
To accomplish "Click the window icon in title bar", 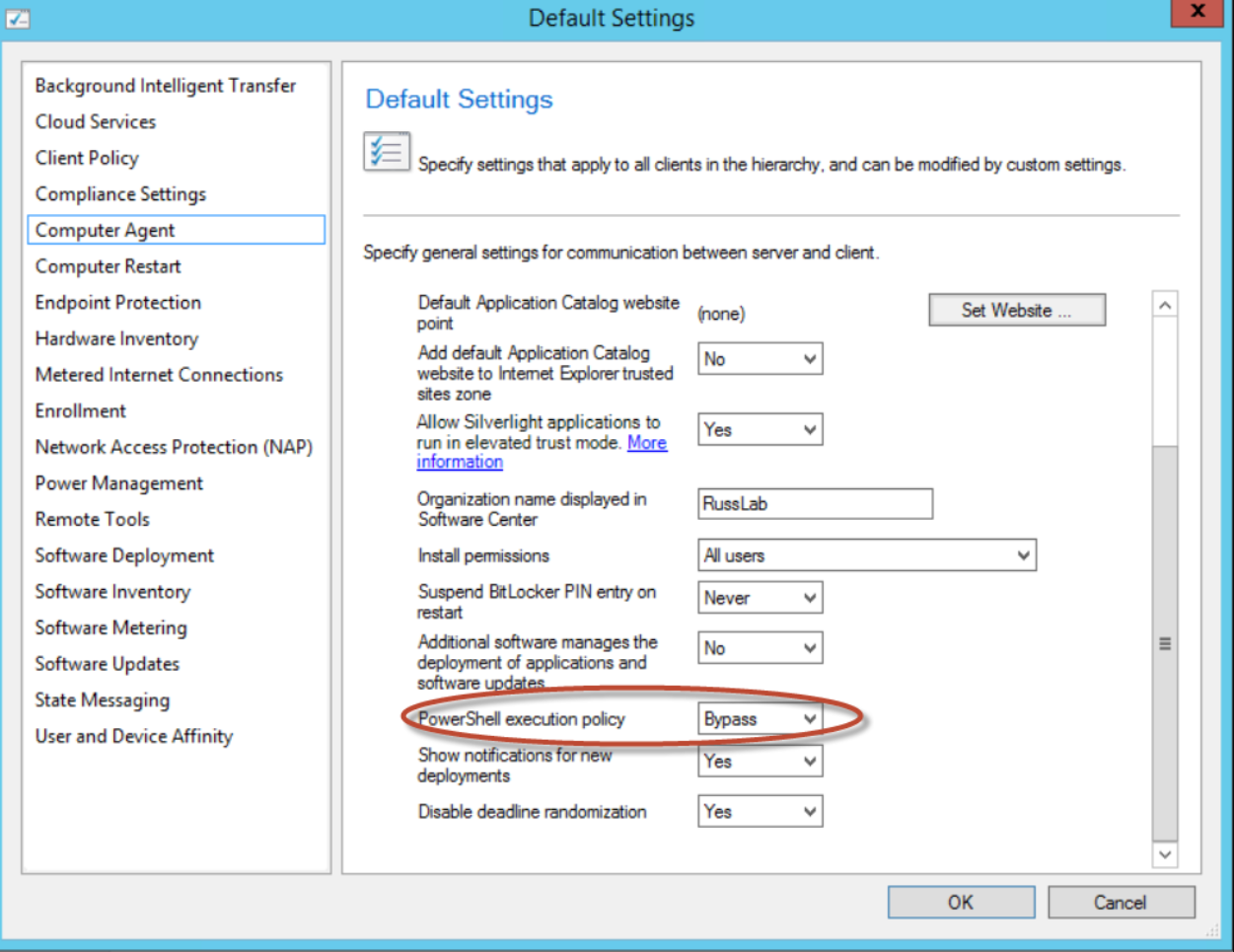I will [18, 18].
